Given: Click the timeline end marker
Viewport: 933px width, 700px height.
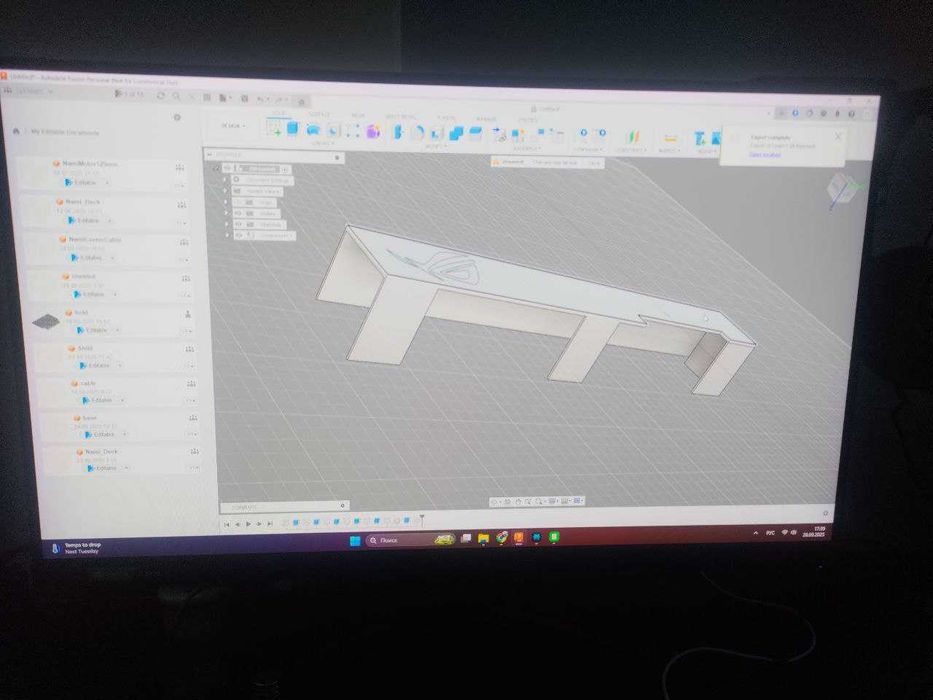Looking at the screenshot, I should coord(422,520).
